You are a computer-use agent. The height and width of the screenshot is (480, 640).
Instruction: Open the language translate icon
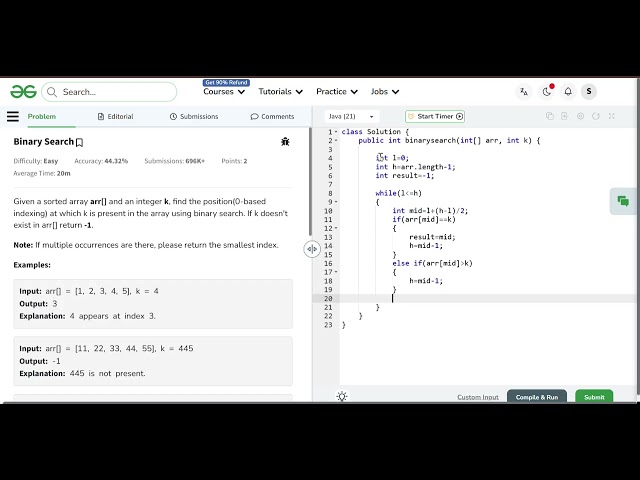pyautogui.click(x=524, y=92)
